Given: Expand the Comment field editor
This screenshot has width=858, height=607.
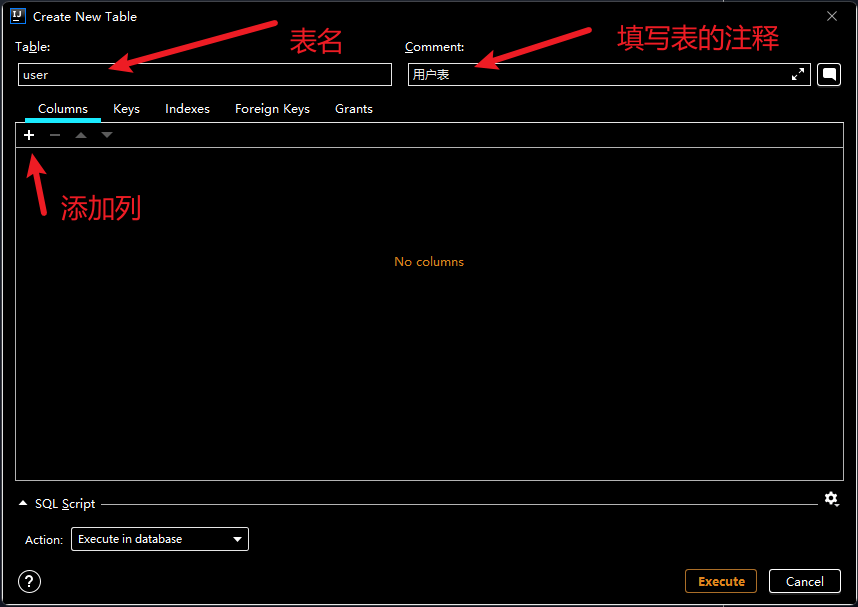Looking at the screenshot, I should pyautogui.click(x=798, y=75).
